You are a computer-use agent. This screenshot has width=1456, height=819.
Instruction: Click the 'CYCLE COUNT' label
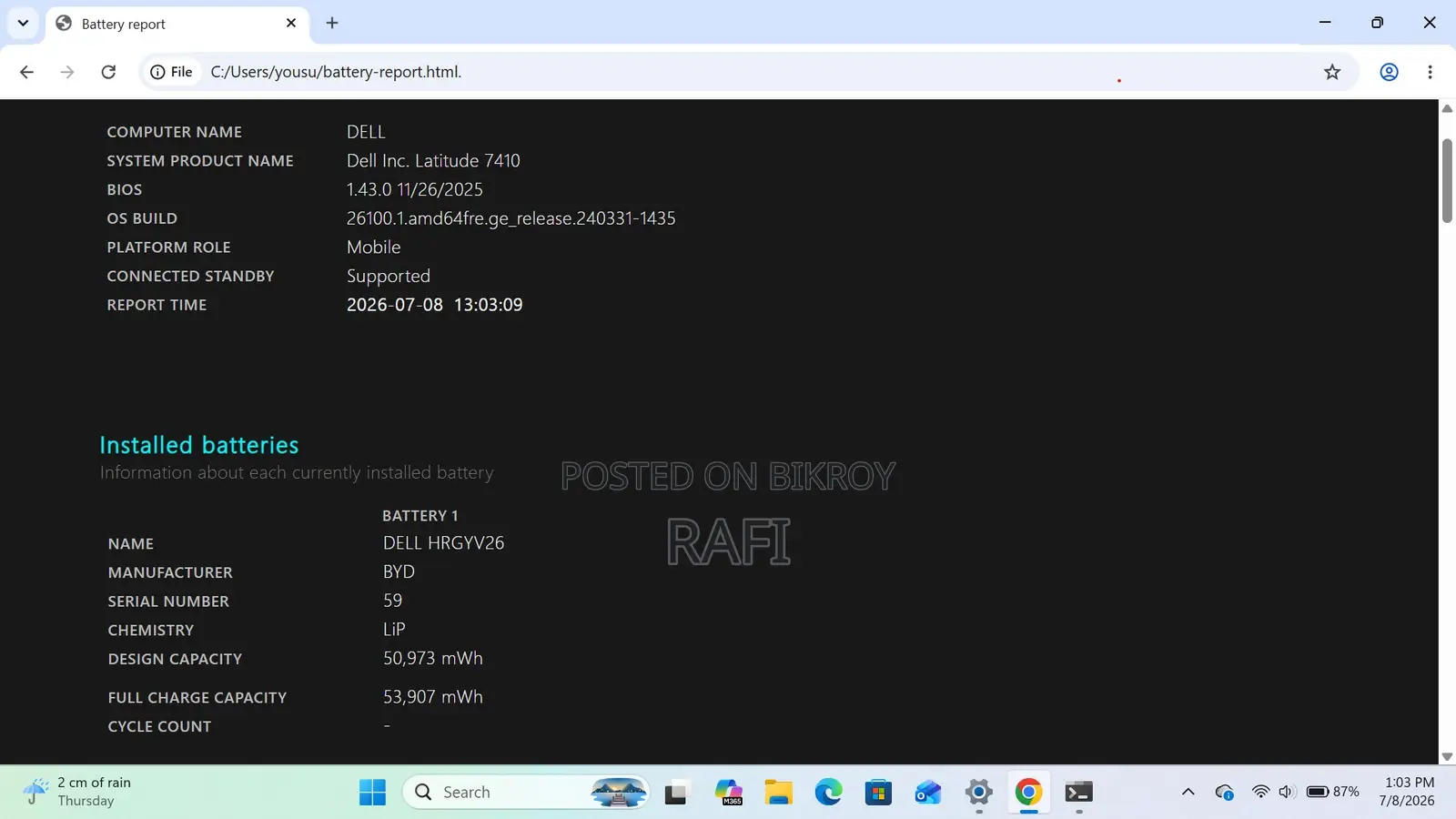pos(159,727)
